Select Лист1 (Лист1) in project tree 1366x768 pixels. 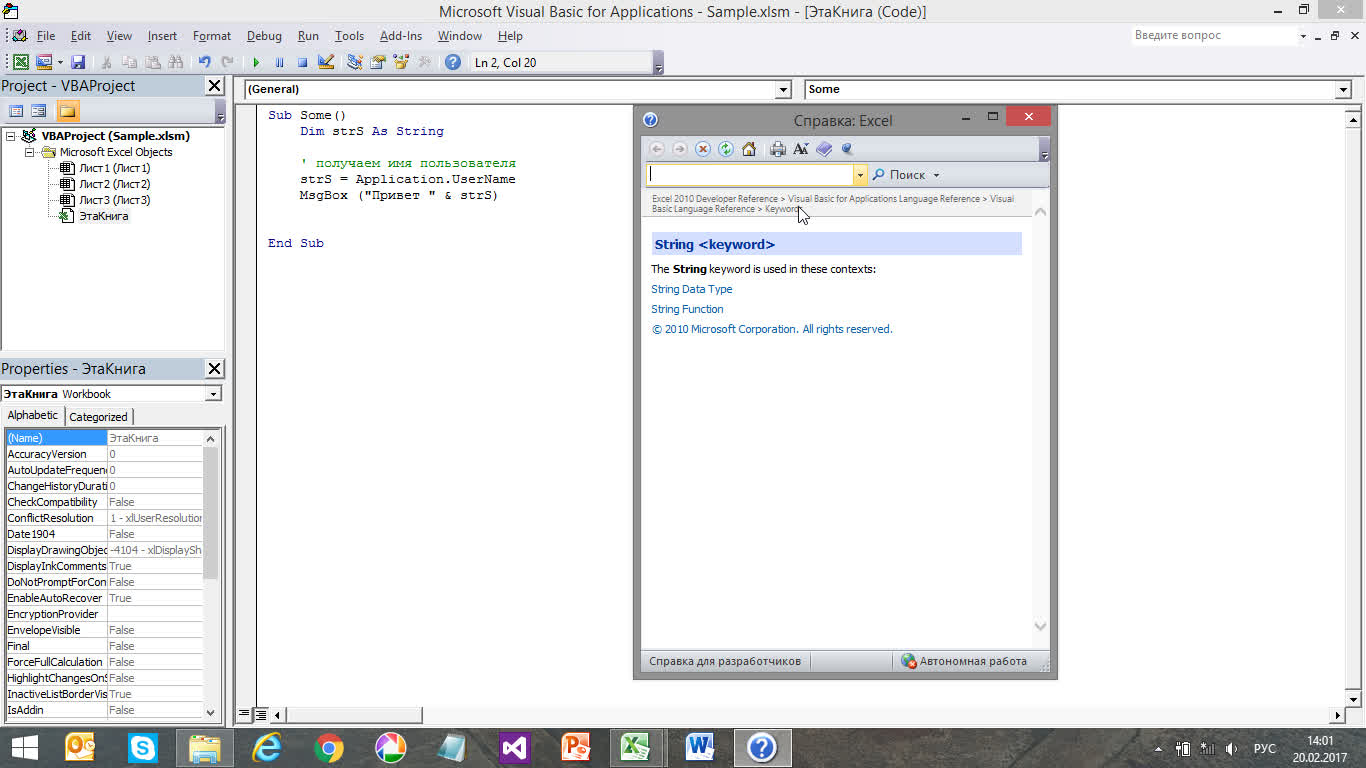point(115,168)
